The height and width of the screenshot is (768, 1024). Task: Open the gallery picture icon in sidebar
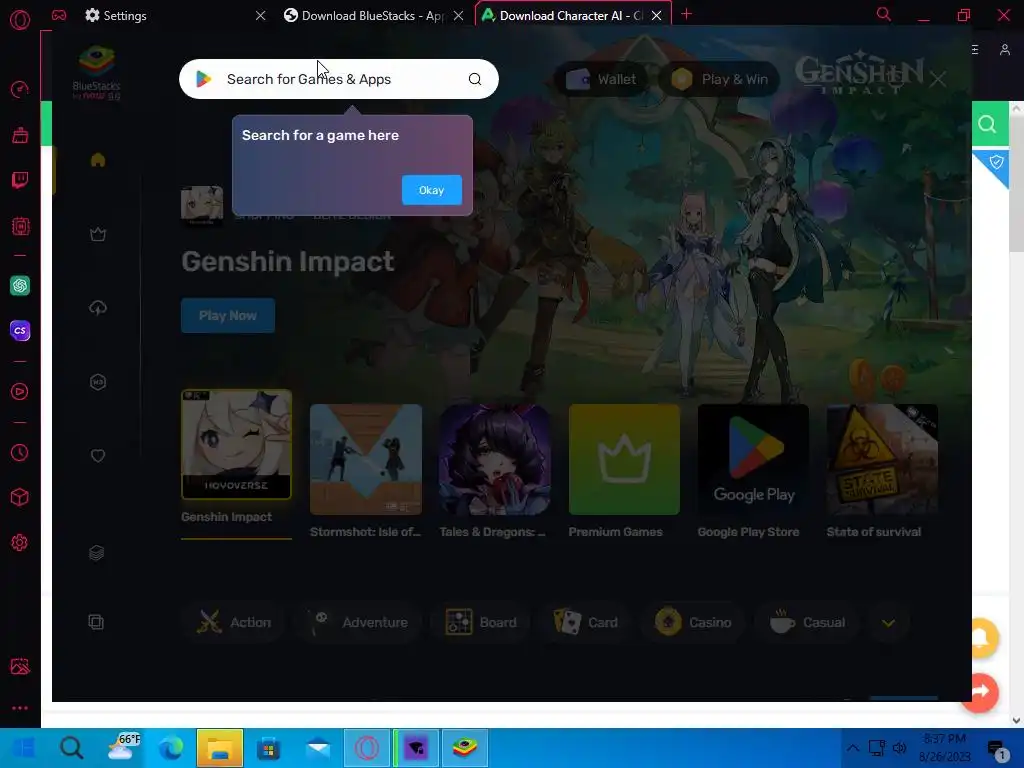pos(20,666)
